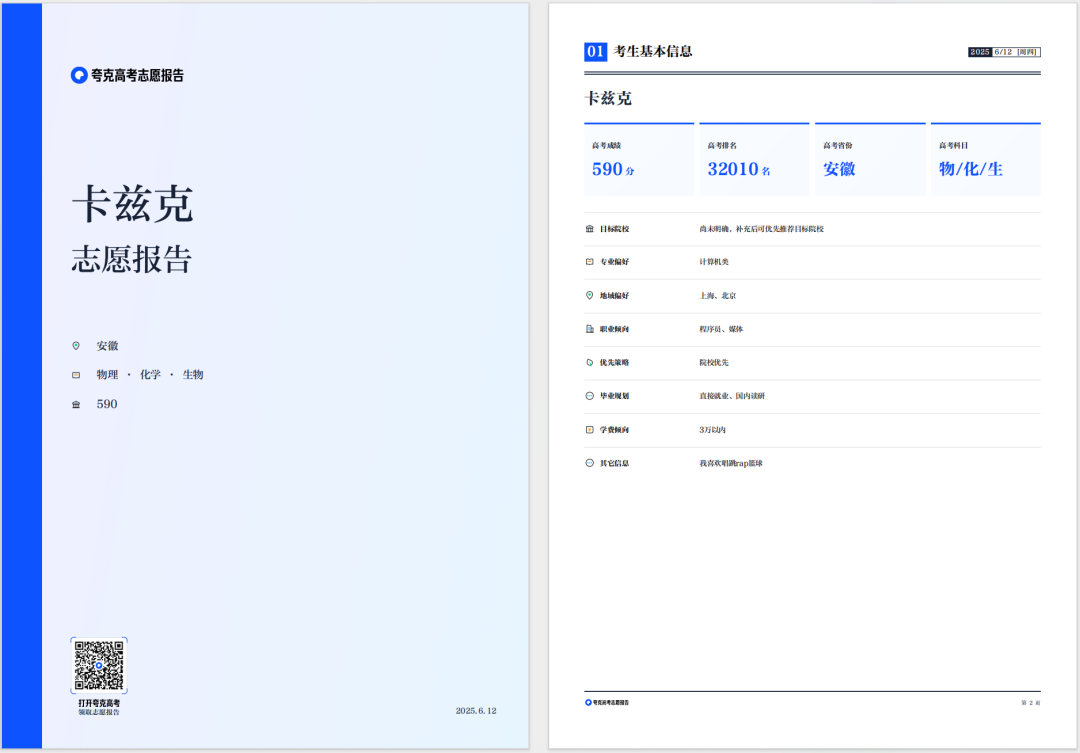Click the 高考科目 物/化/生 card
Viewport: 1080px width, 753px height.
pos(985,158)
